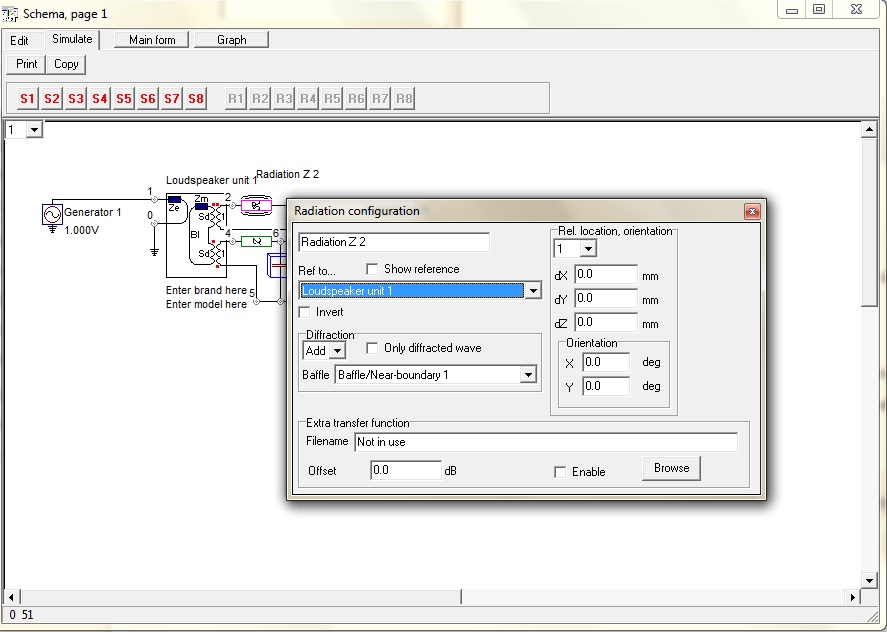Viewport: 887px width, 632px height.
Task: Click the greyed R6 result button
Action: click(x=356, y=98)
